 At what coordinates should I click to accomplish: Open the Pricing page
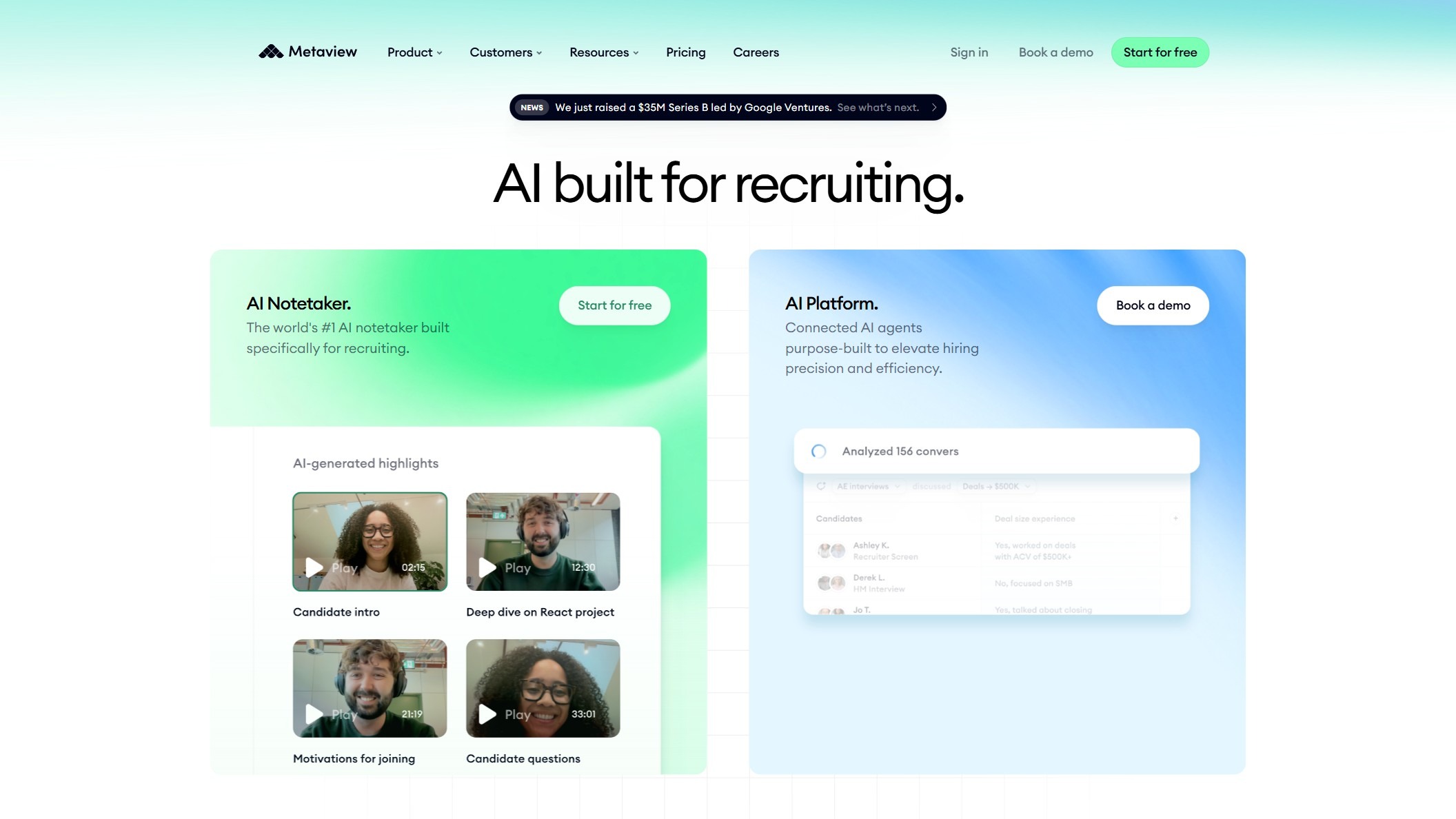tap(685, 52)
